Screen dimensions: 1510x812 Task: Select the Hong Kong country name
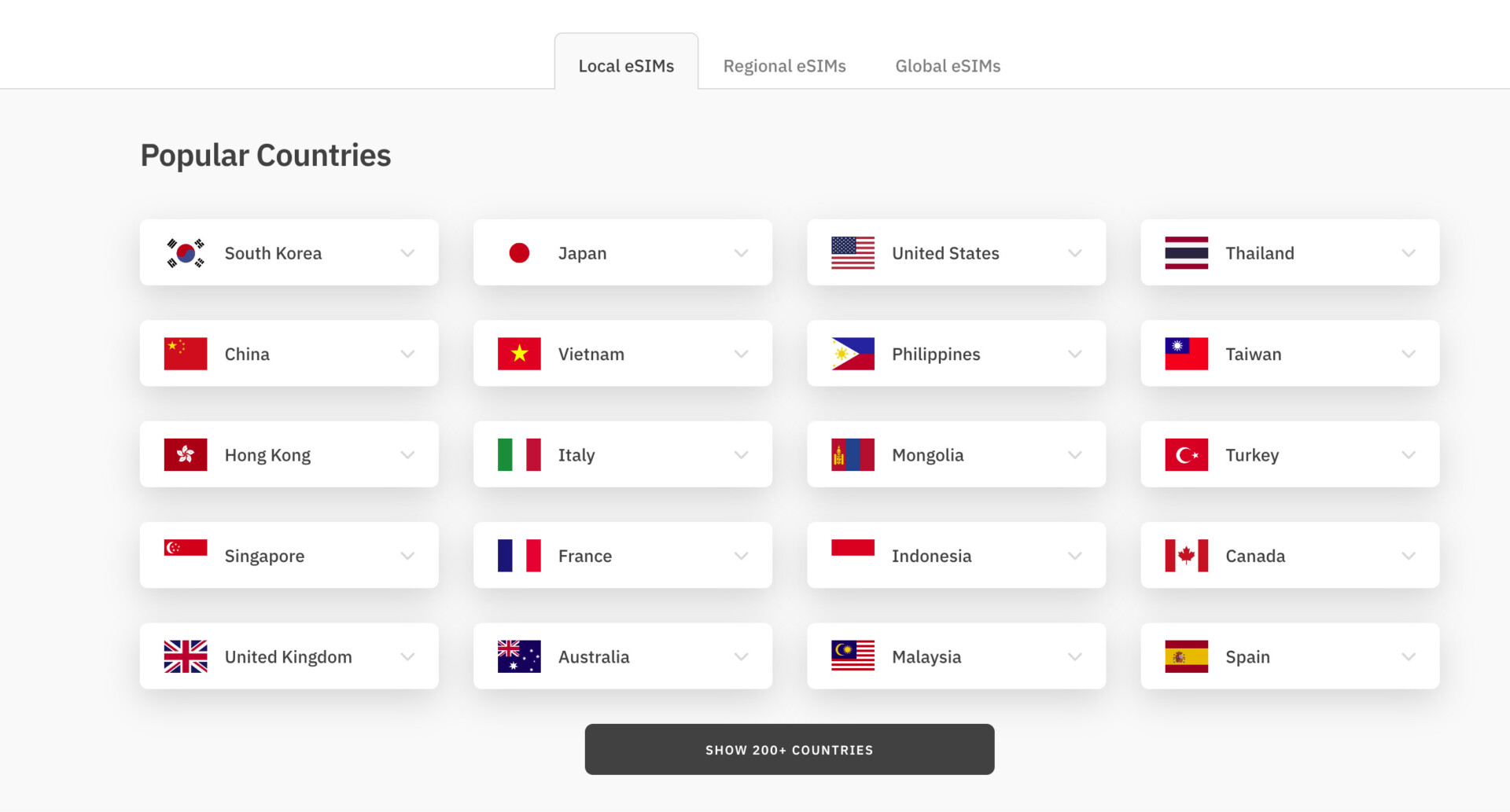coord(267,456)
